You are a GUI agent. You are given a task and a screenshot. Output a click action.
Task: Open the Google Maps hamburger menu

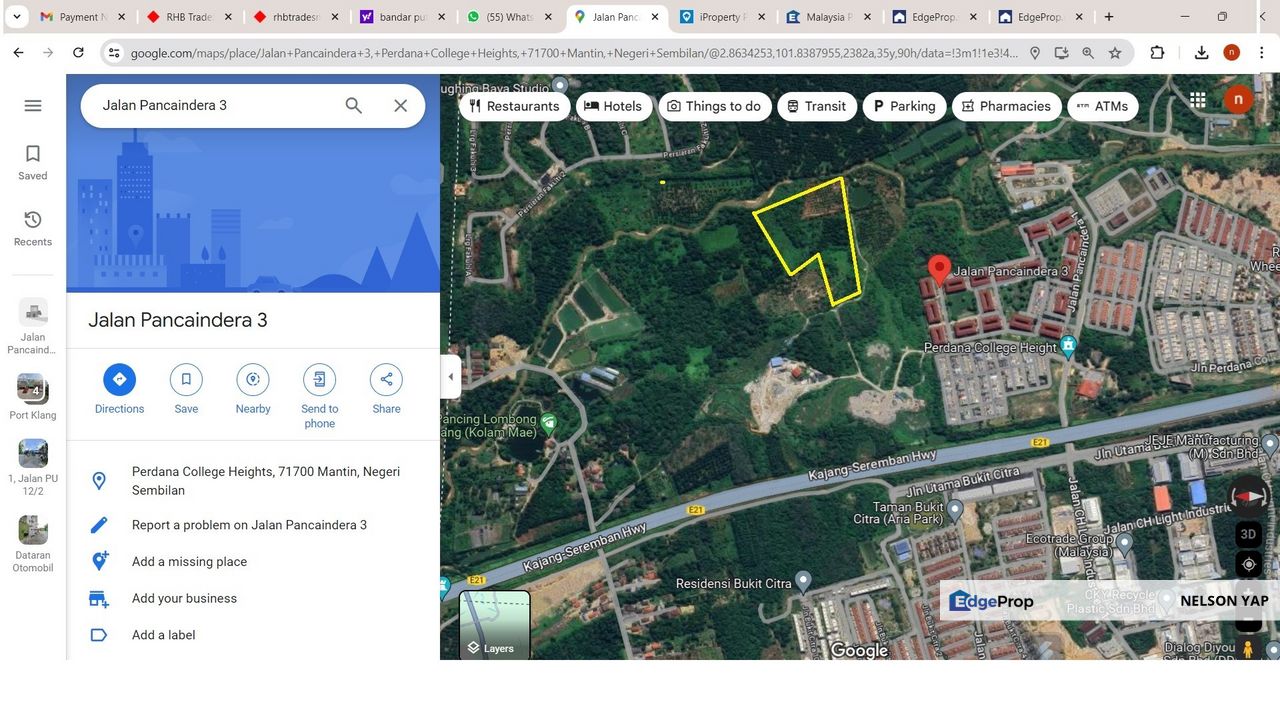[33, 105]
